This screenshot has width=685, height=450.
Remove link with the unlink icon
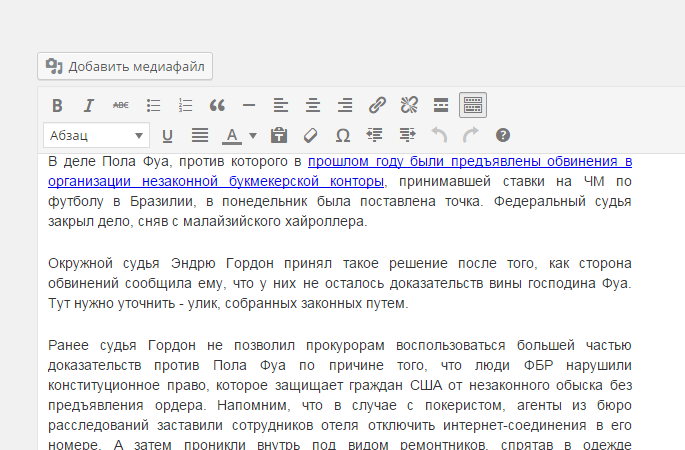pyautogui.click(x=409, y=105)
